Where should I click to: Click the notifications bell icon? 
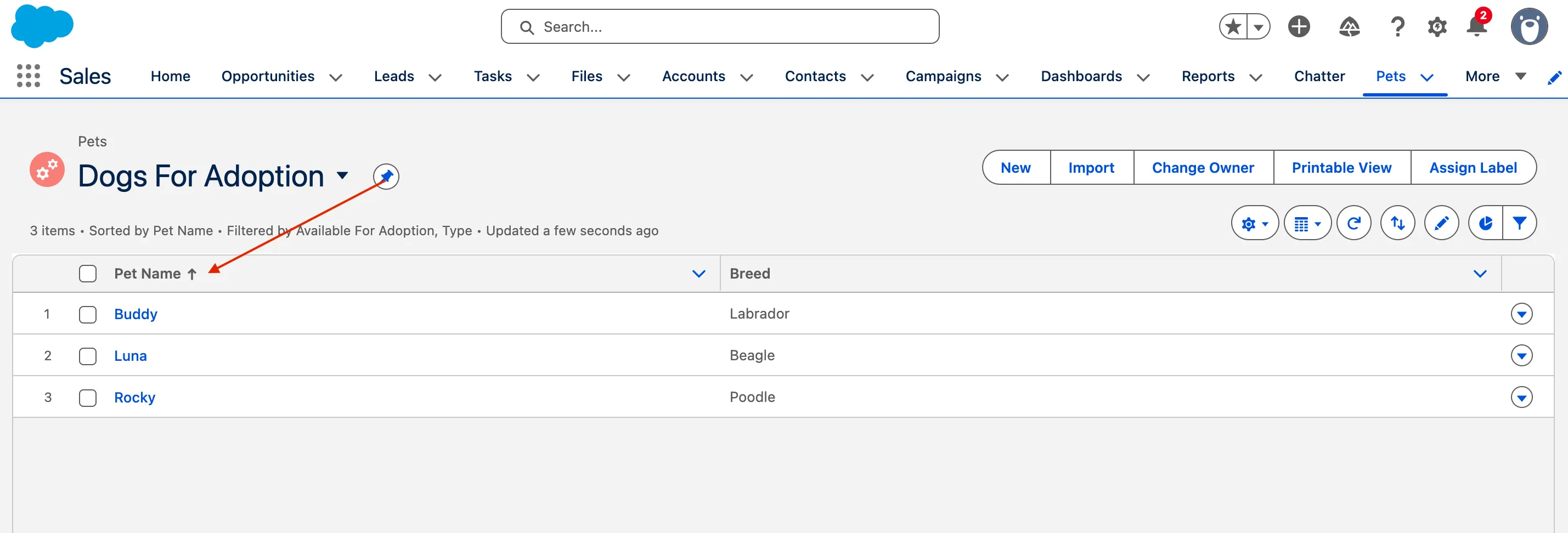[x=1476, y=27]
